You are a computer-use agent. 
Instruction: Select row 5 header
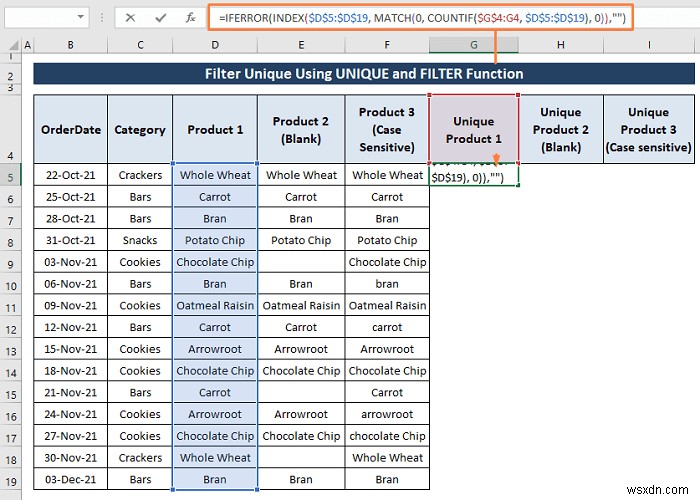[x=11, y=177]
